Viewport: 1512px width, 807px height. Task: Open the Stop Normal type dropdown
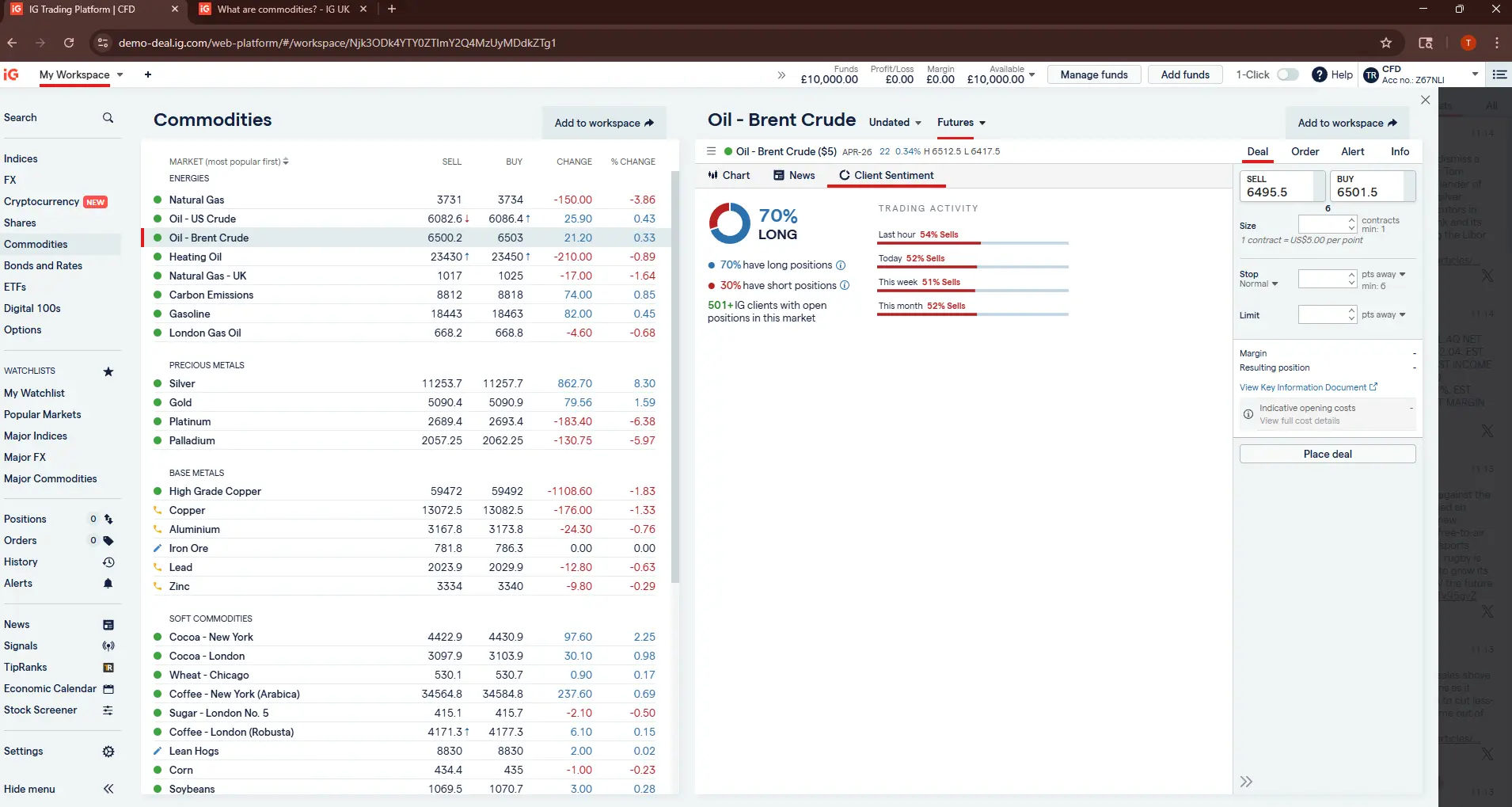[1259, 284]
